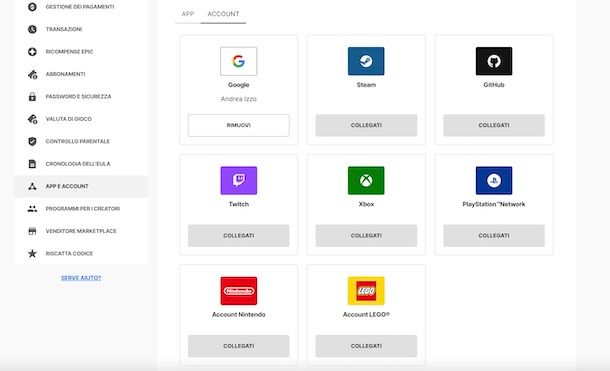Link PlayStation Network via Collegati
This screenshot has width=610, height=371.
click(x=494, y=236)
